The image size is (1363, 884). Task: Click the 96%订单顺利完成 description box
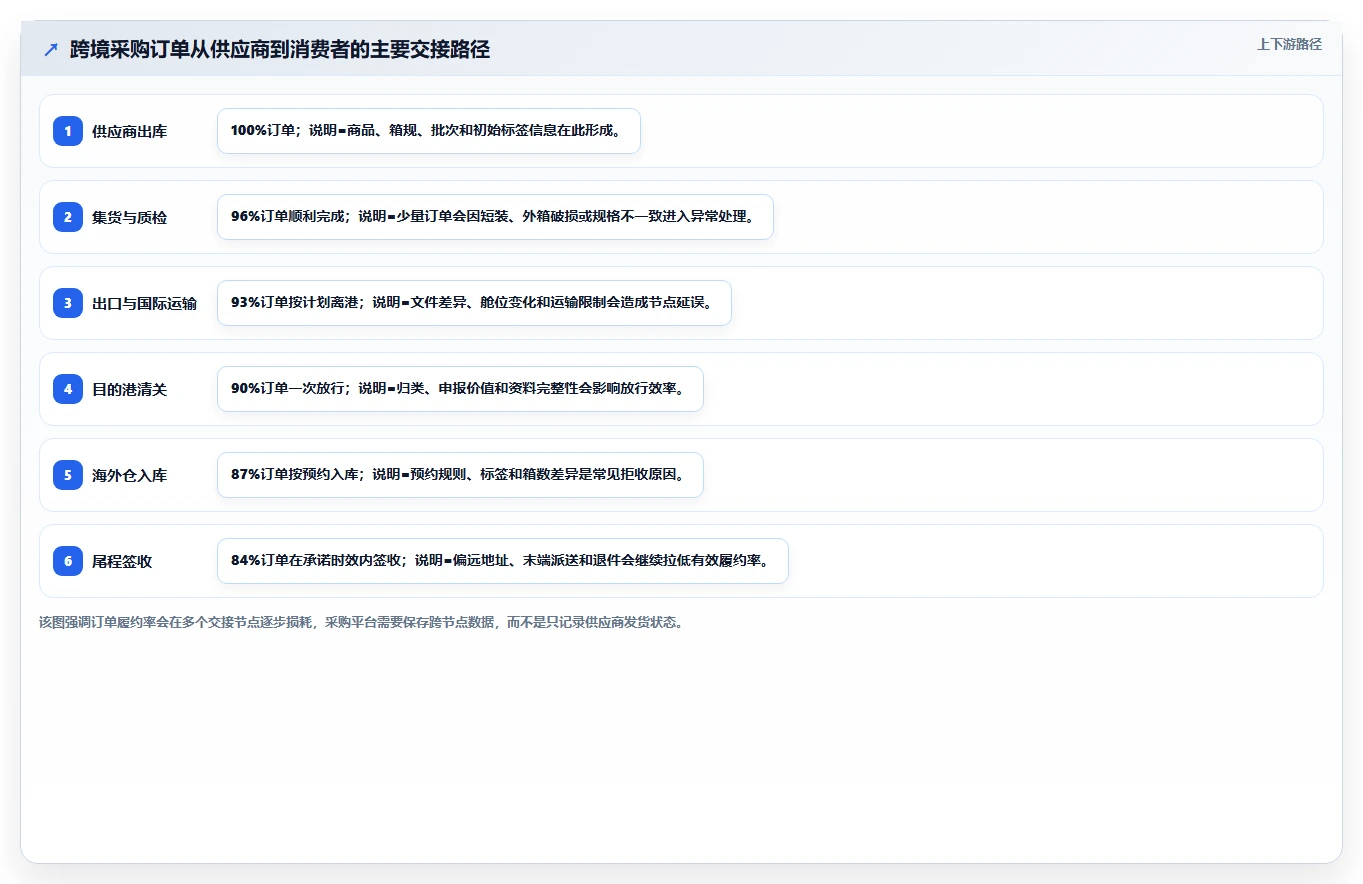pyautogui.click(x=495, y=217)
